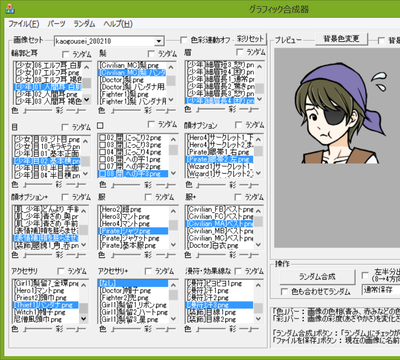This screenshot has width=400, height=360.
Task: Enable ランダム for 漫符・効果線など
Action: click(238, 271)
